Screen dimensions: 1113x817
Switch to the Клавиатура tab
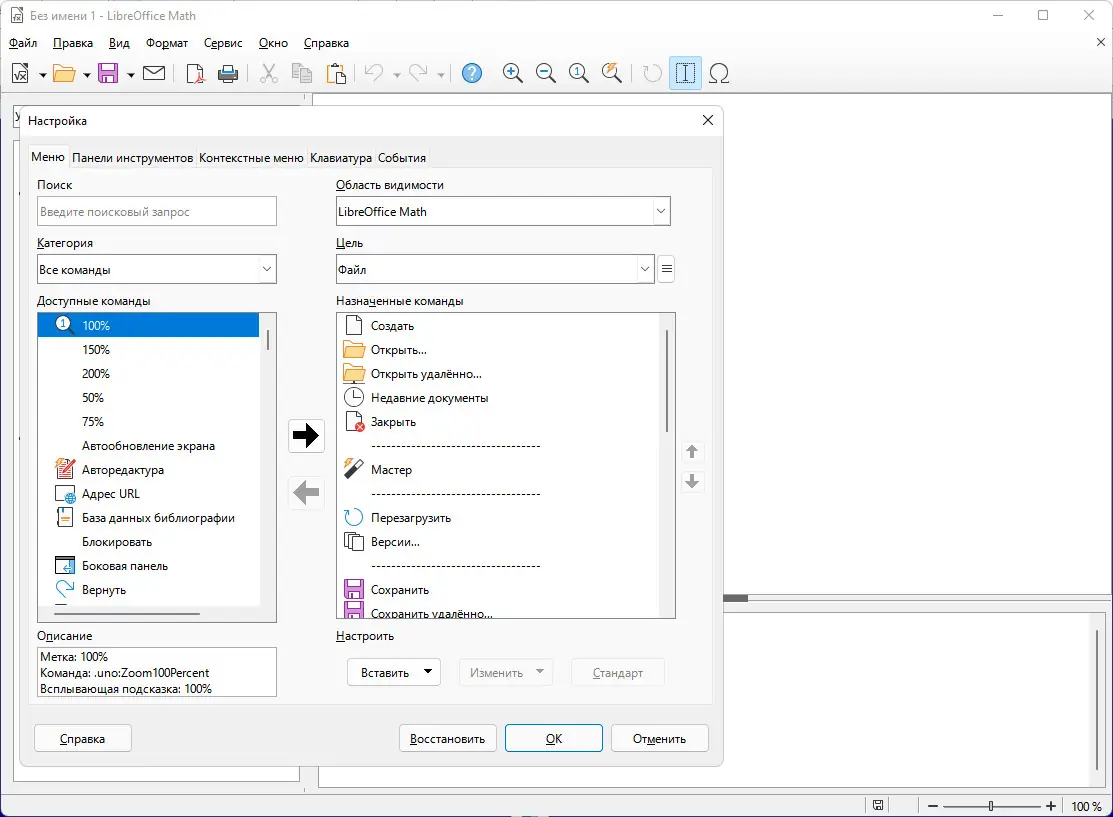(x=340, y=157)
